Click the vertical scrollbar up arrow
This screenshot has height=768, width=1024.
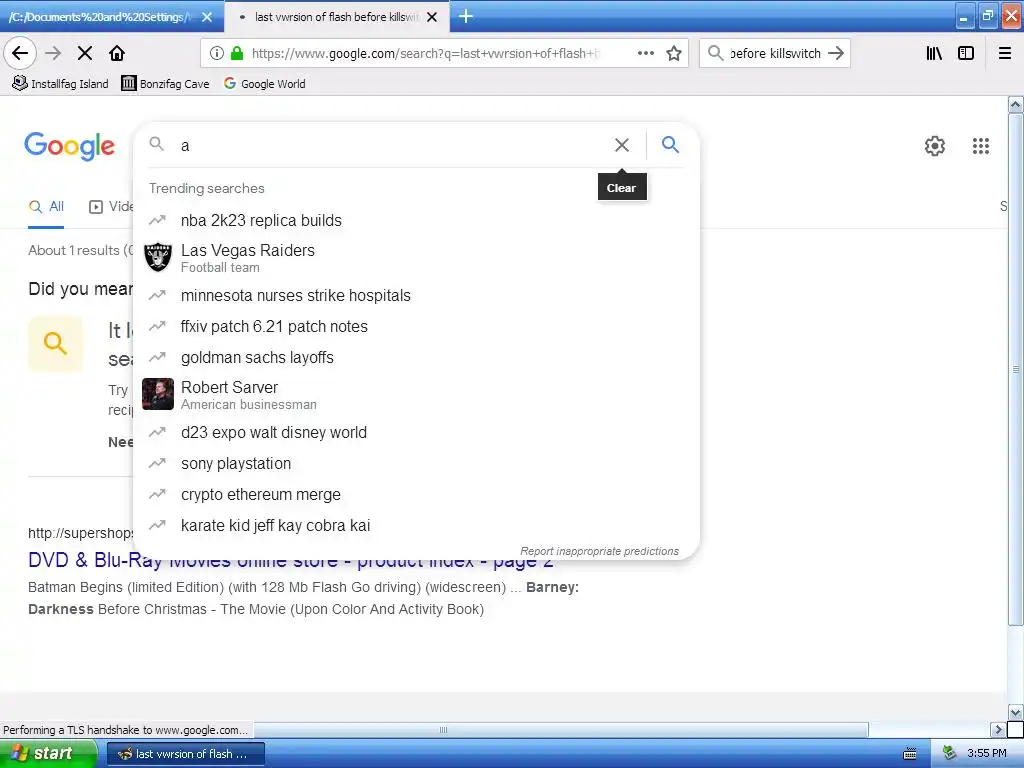coord(1016,104)
